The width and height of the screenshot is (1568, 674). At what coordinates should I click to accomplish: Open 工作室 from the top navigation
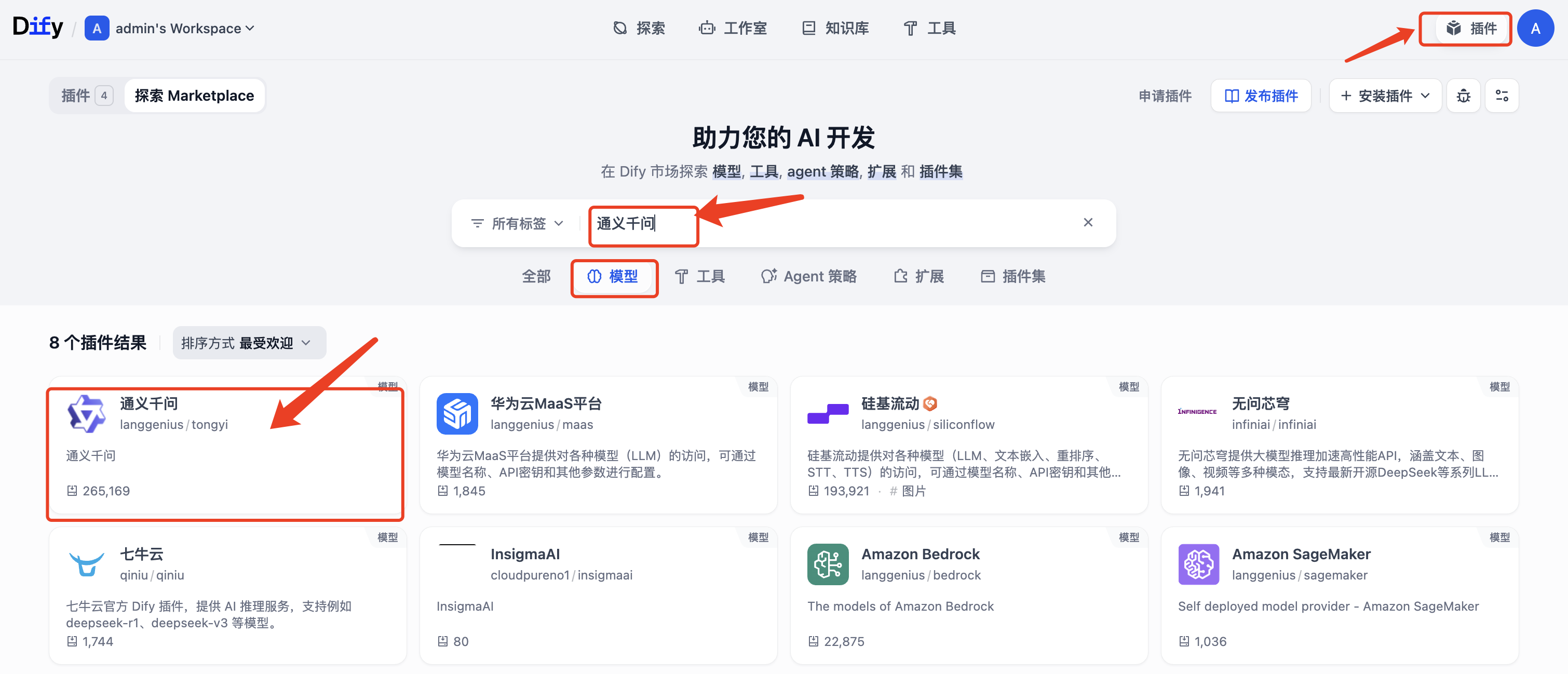tap(734, 28)
